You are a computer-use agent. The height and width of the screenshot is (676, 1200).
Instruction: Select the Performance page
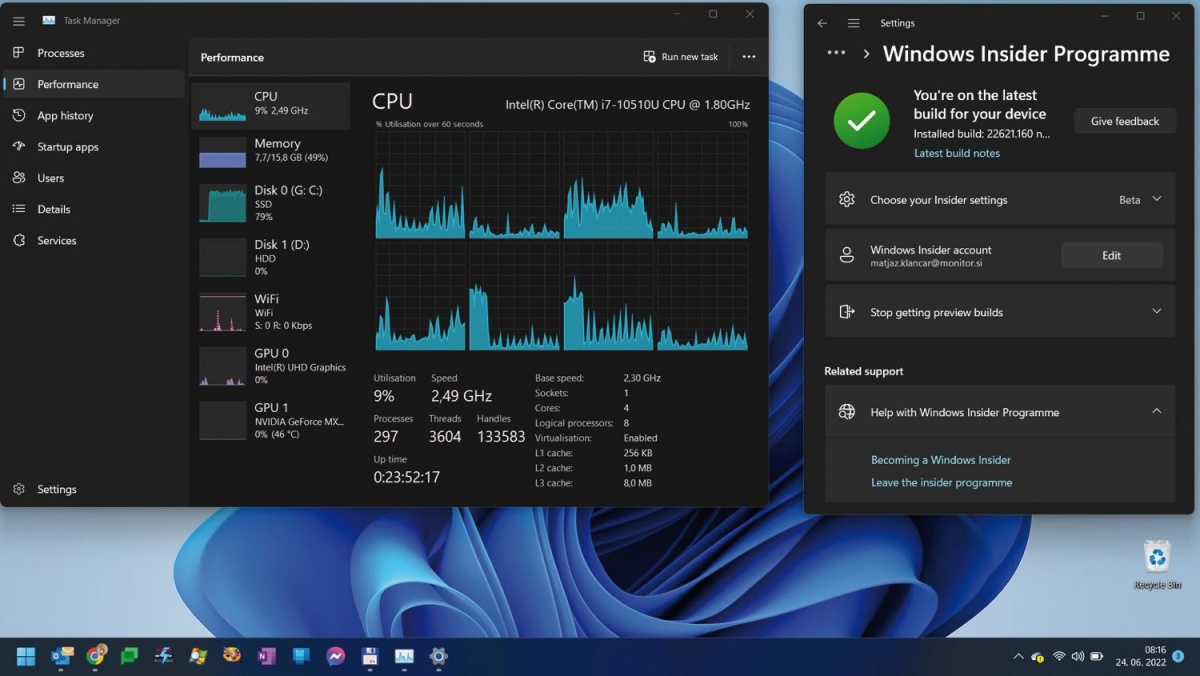[x=94, y=84]
